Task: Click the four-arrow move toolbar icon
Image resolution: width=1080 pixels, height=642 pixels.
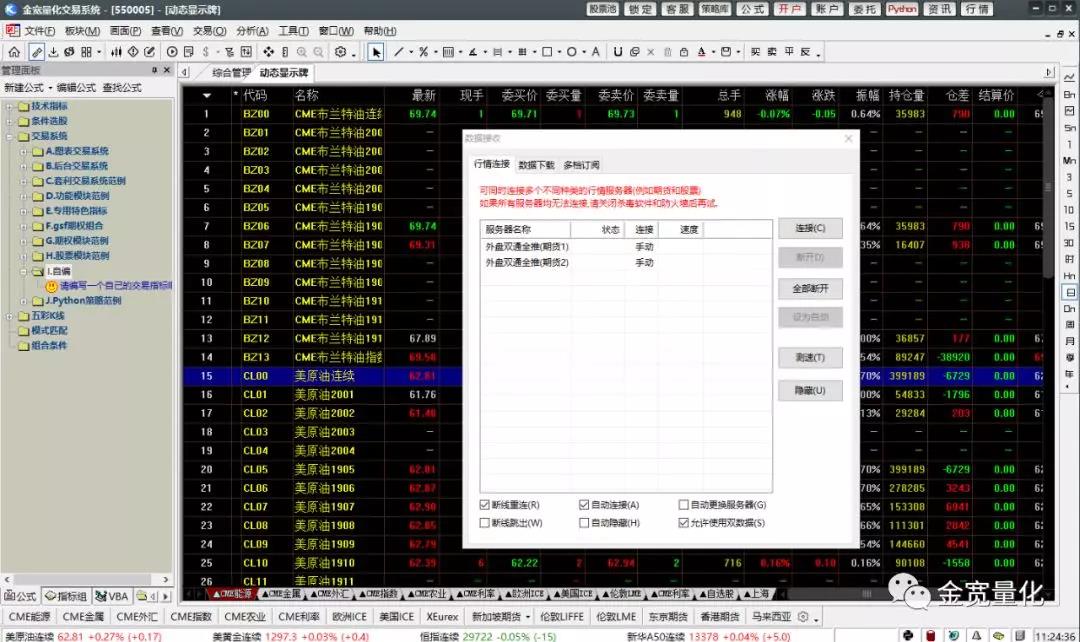Action: (x=269, y=52)
